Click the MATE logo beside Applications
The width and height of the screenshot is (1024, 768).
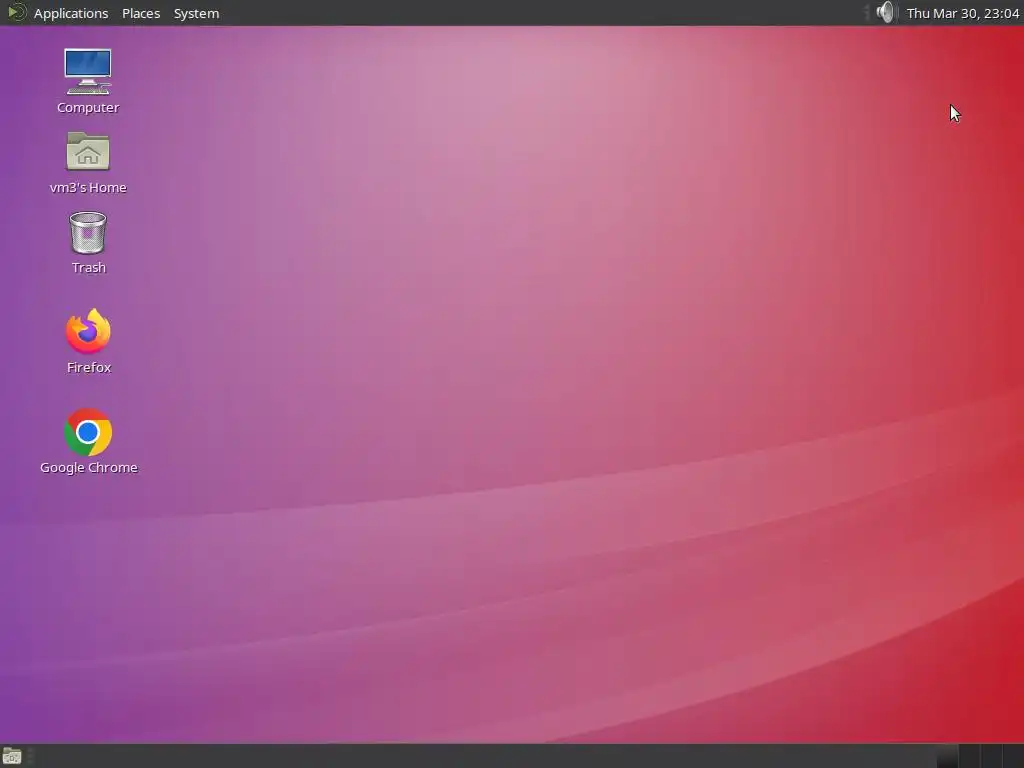point(16,12)
